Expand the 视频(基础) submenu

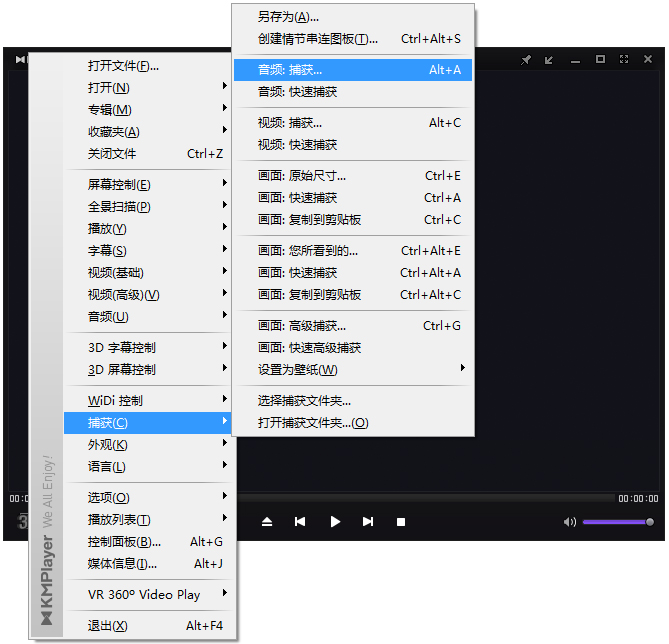pyautogui.click(x=148, y=272)
